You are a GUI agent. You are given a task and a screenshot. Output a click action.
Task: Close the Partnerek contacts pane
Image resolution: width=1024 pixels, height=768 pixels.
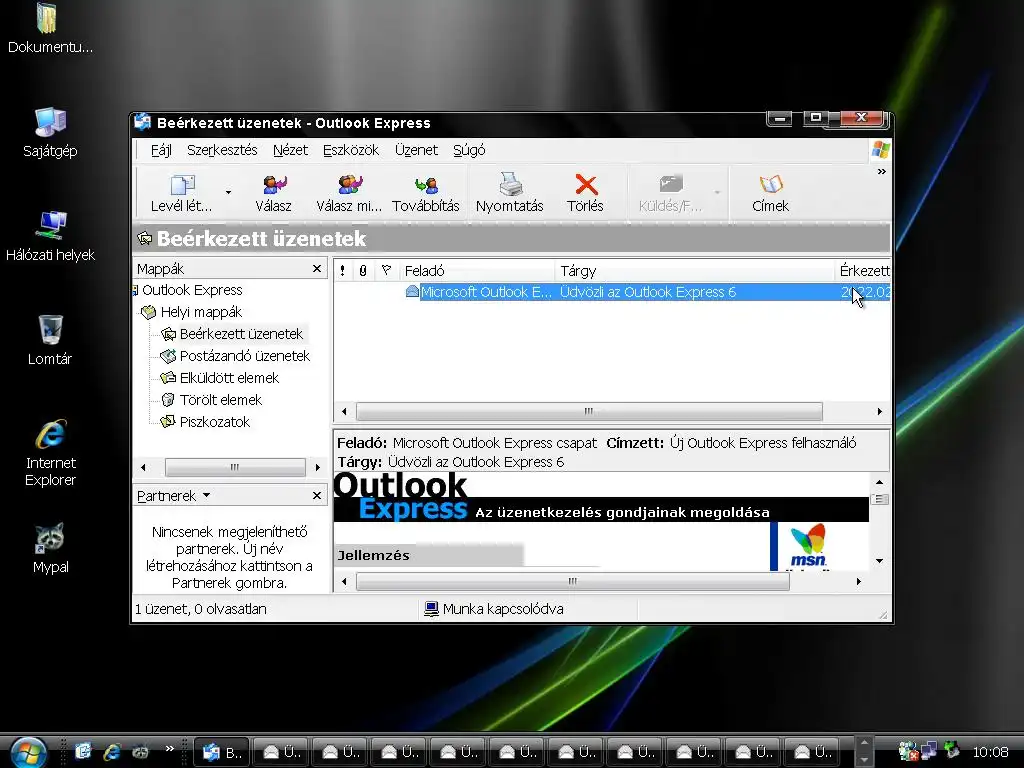[x=317, y=496]
